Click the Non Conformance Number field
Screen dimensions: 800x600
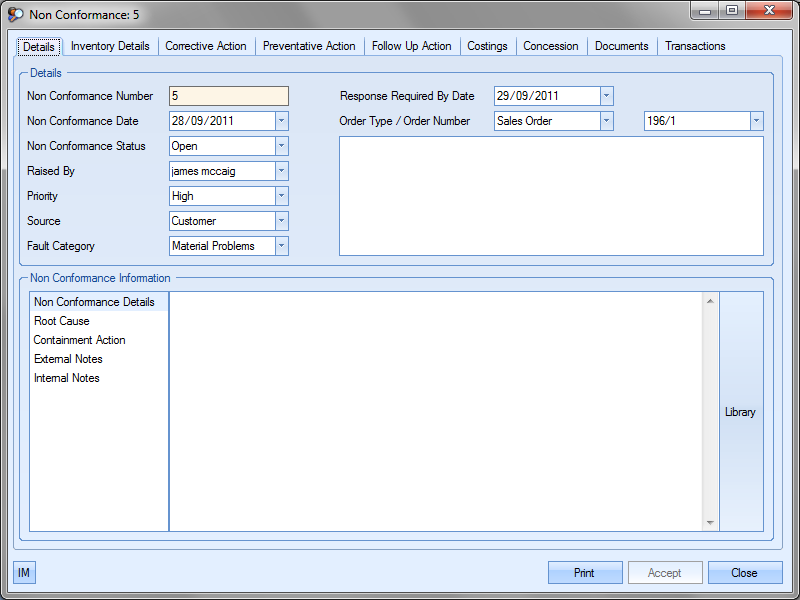(229, 96)
